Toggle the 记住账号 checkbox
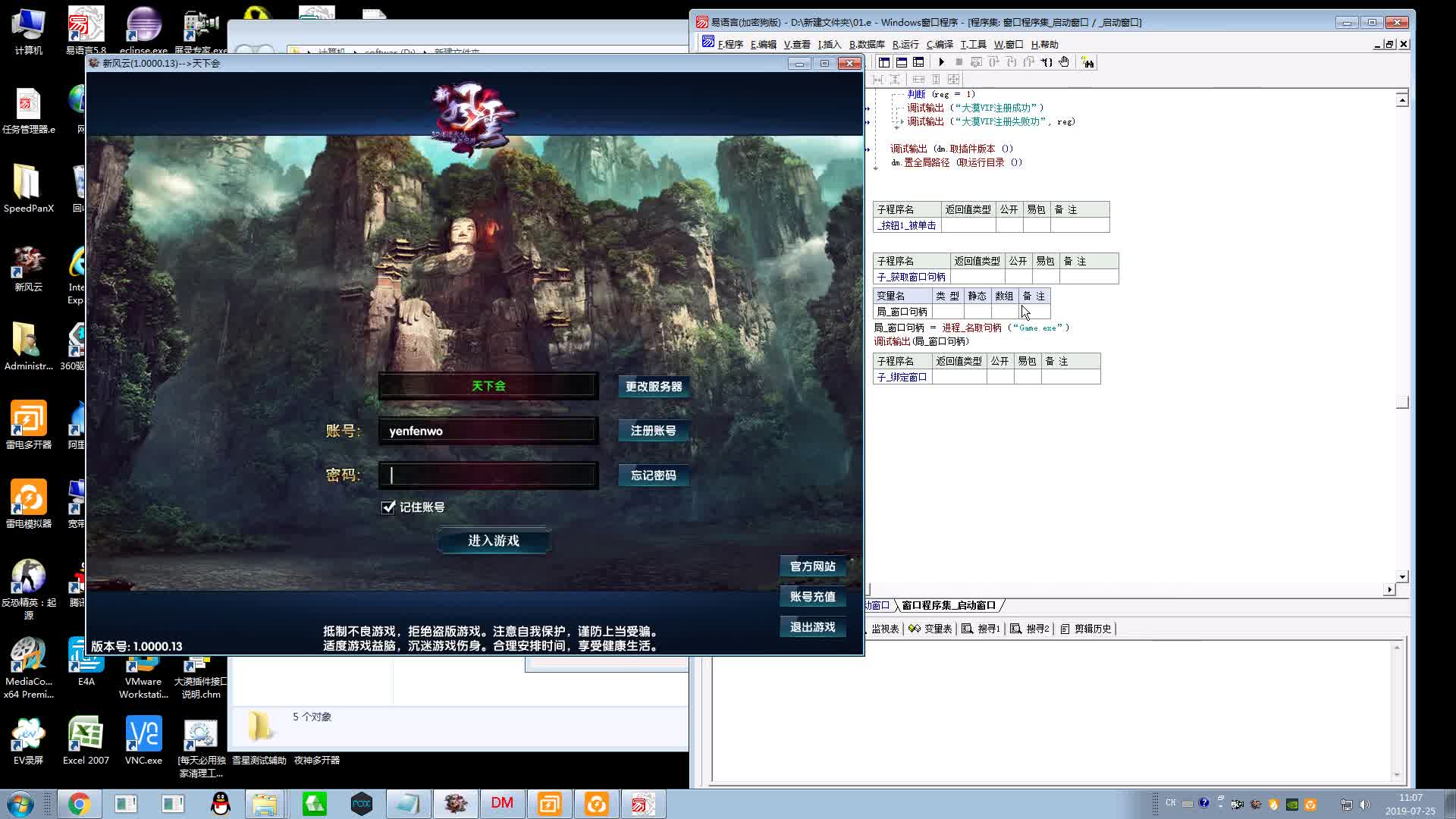 [388, 507]
